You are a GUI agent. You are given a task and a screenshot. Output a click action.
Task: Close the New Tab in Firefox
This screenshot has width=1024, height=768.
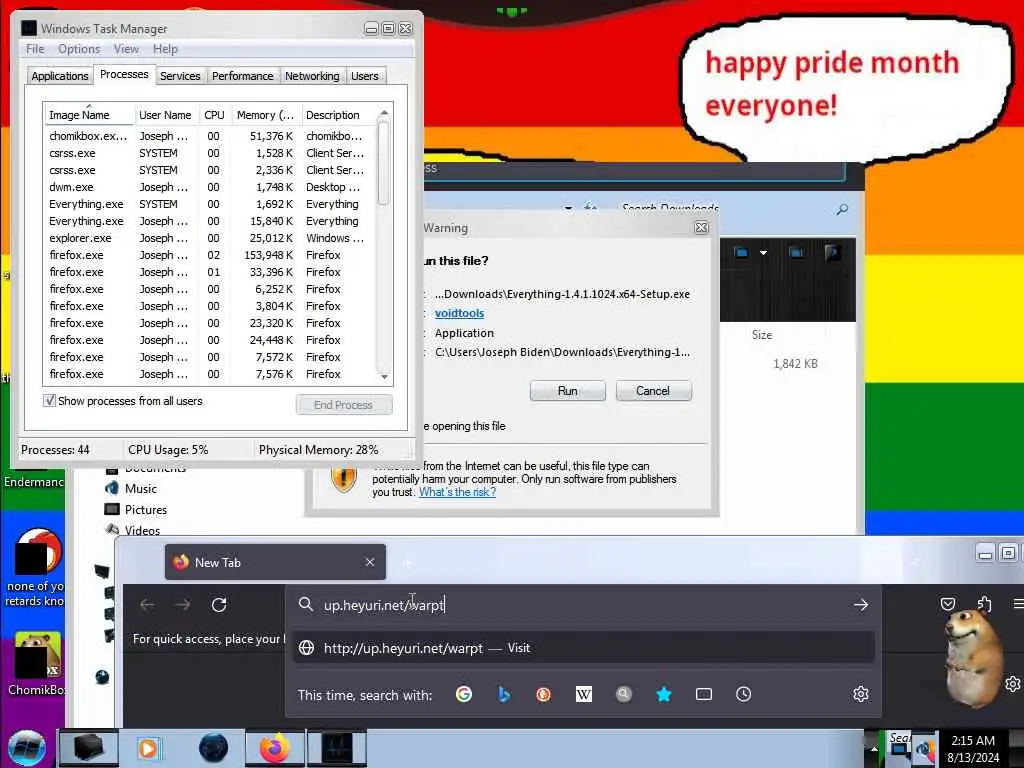tap(370, 562)
